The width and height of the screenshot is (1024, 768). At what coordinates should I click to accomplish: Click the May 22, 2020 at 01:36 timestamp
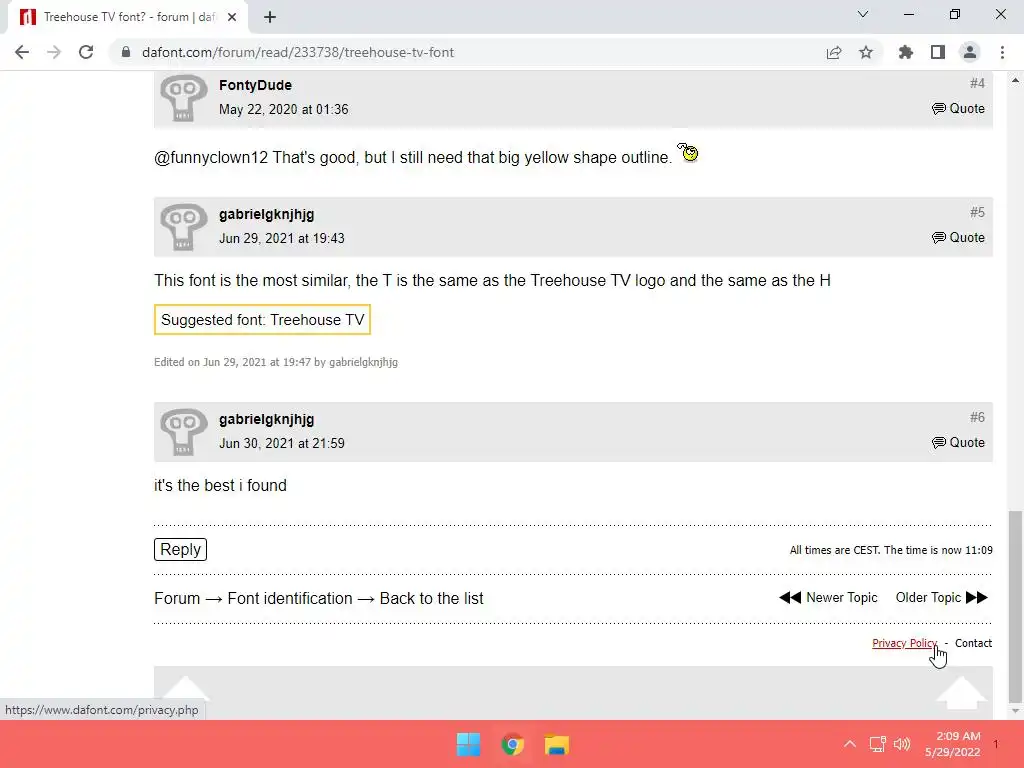[x=283, y=109]
